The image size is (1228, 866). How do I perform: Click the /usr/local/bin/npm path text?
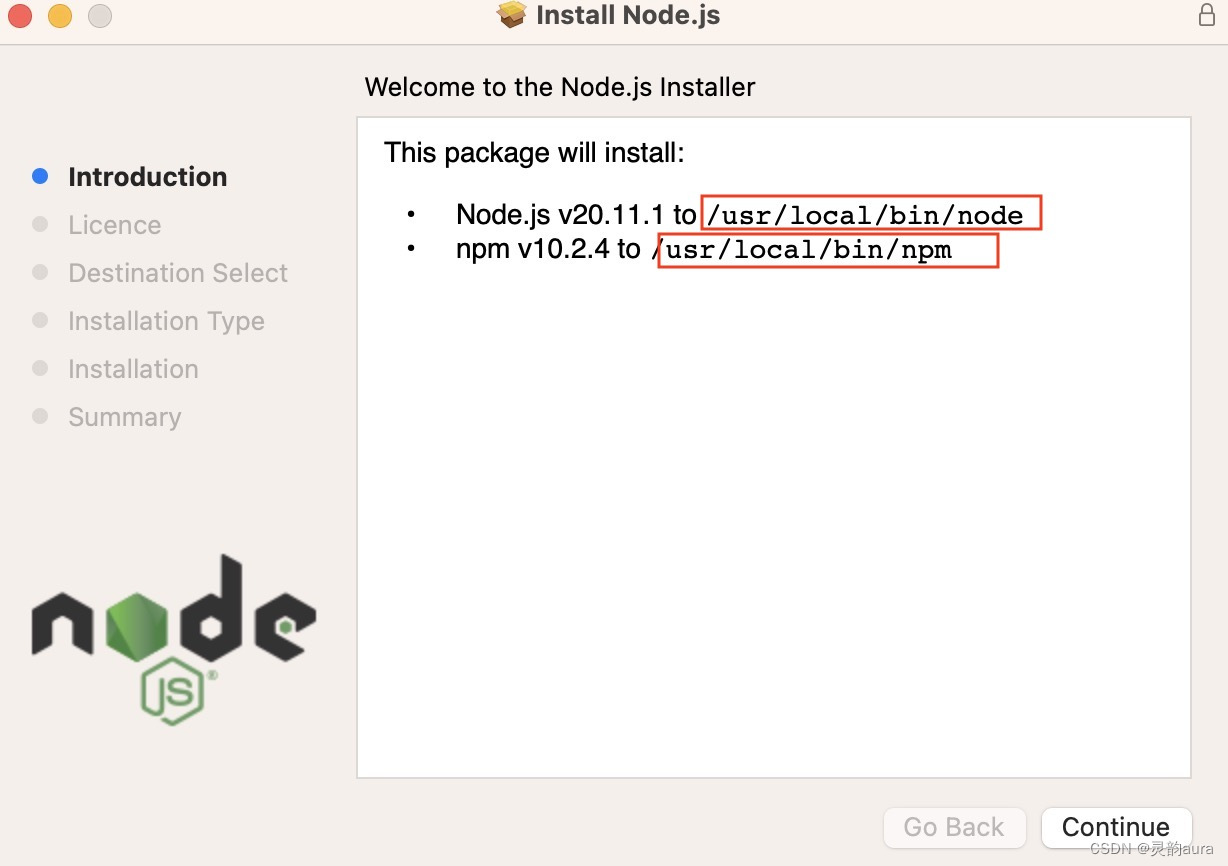[802, 250]
